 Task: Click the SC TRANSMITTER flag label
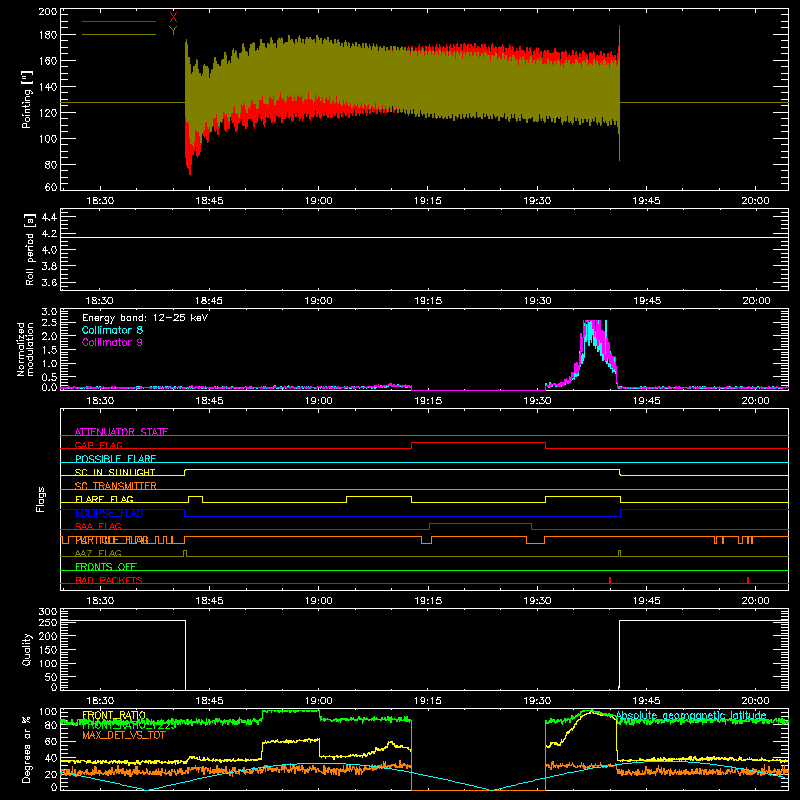pos(115,486)
